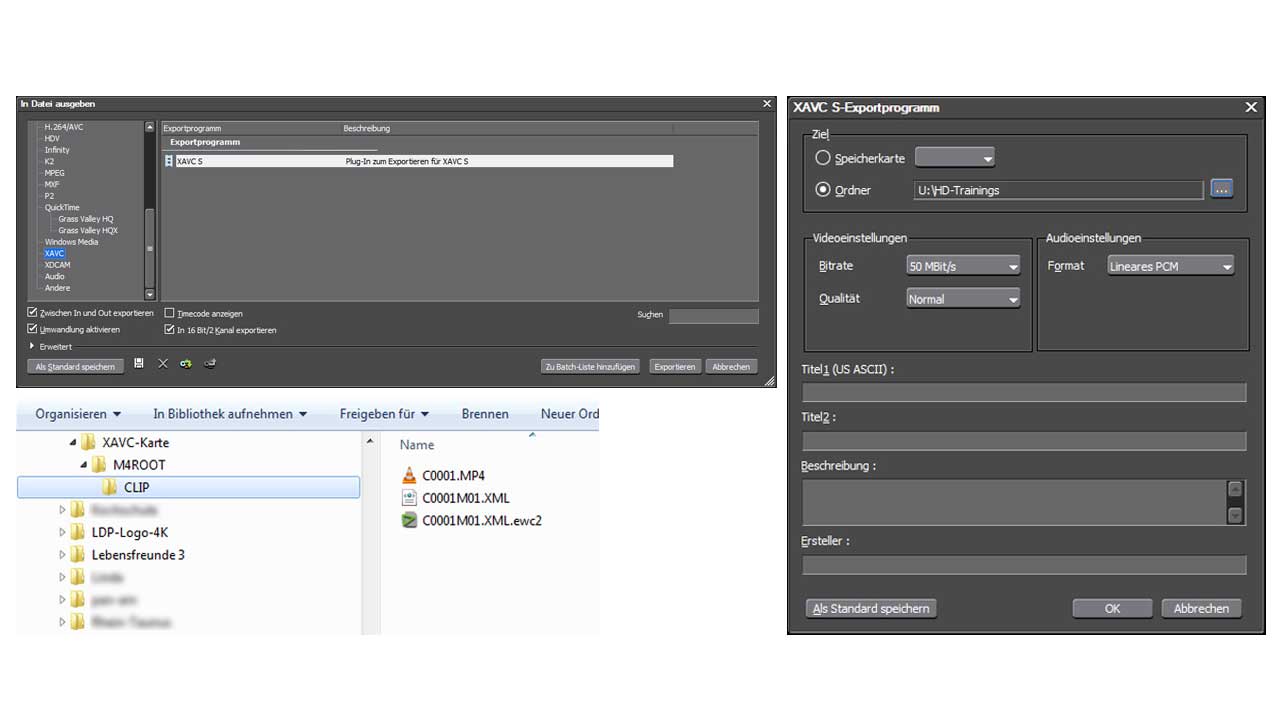Viewport: 1280px width, 720px height.
Task: Click the Exportieren button
Action: click(674, 367)
